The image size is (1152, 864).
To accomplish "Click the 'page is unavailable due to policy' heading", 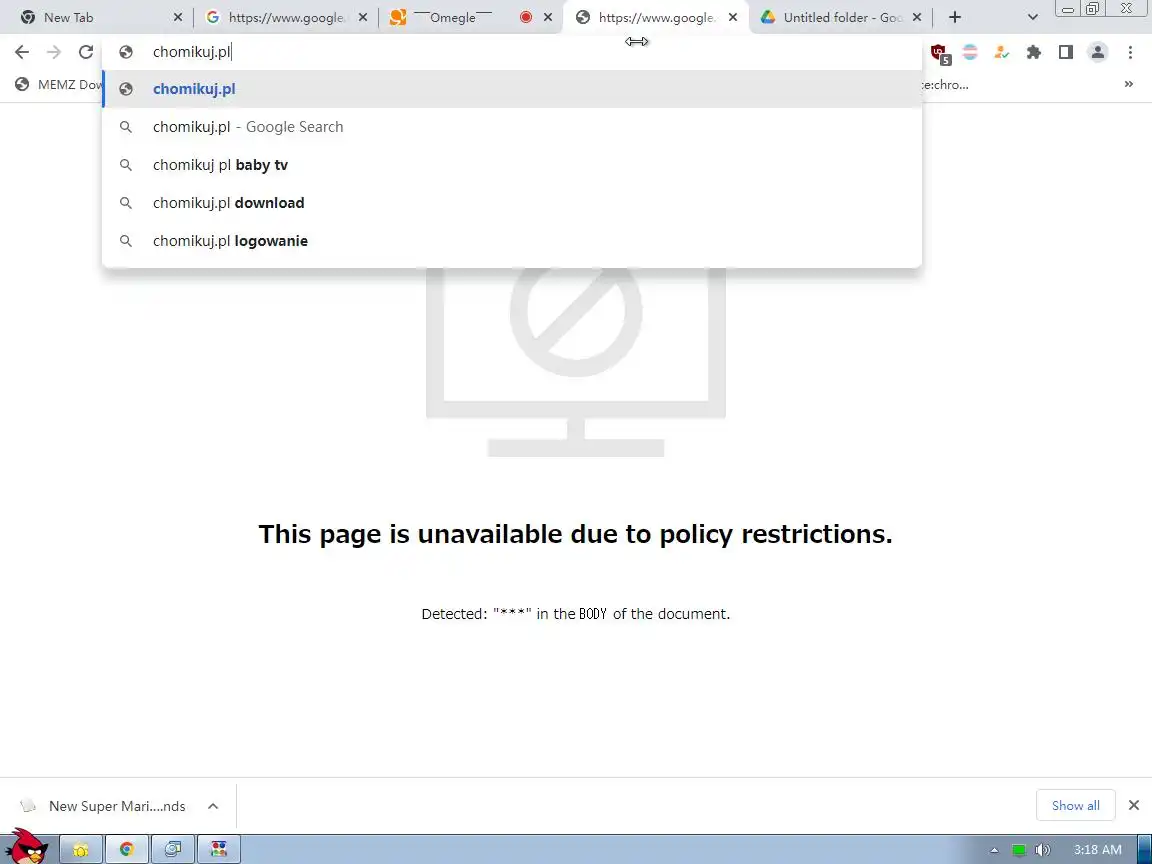I will pyautogui.click(x=575, y=534).
